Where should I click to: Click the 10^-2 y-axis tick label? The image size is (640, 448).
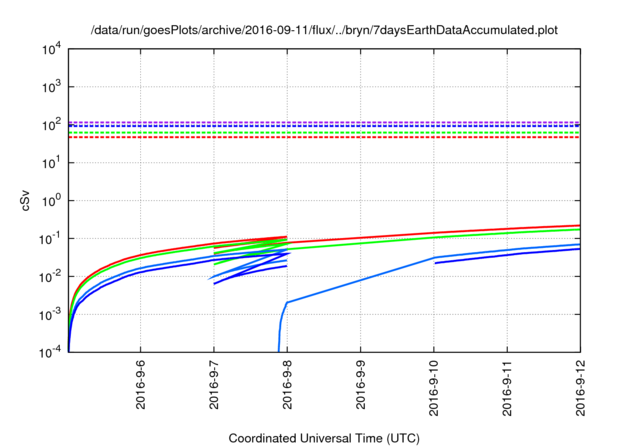point(50,277)
